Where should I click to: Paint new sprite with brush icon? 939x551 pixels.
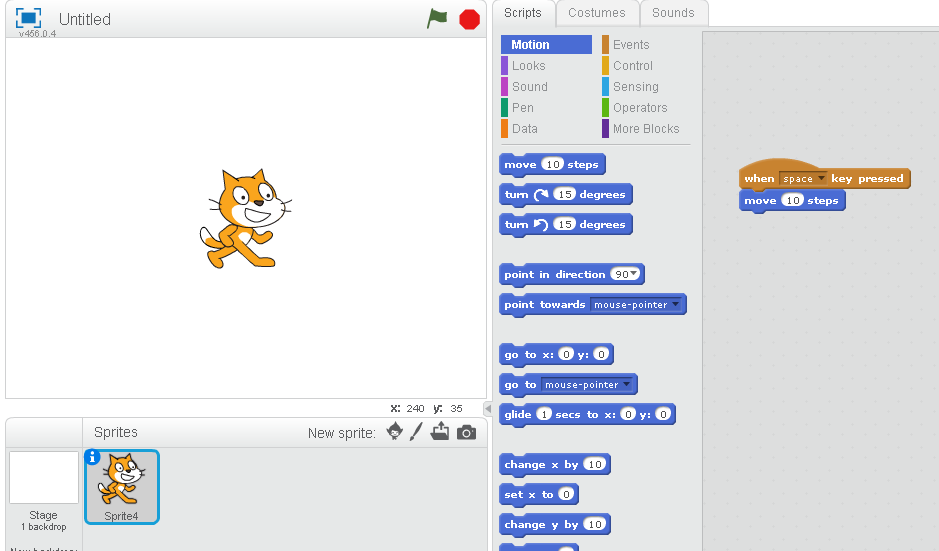416,431
